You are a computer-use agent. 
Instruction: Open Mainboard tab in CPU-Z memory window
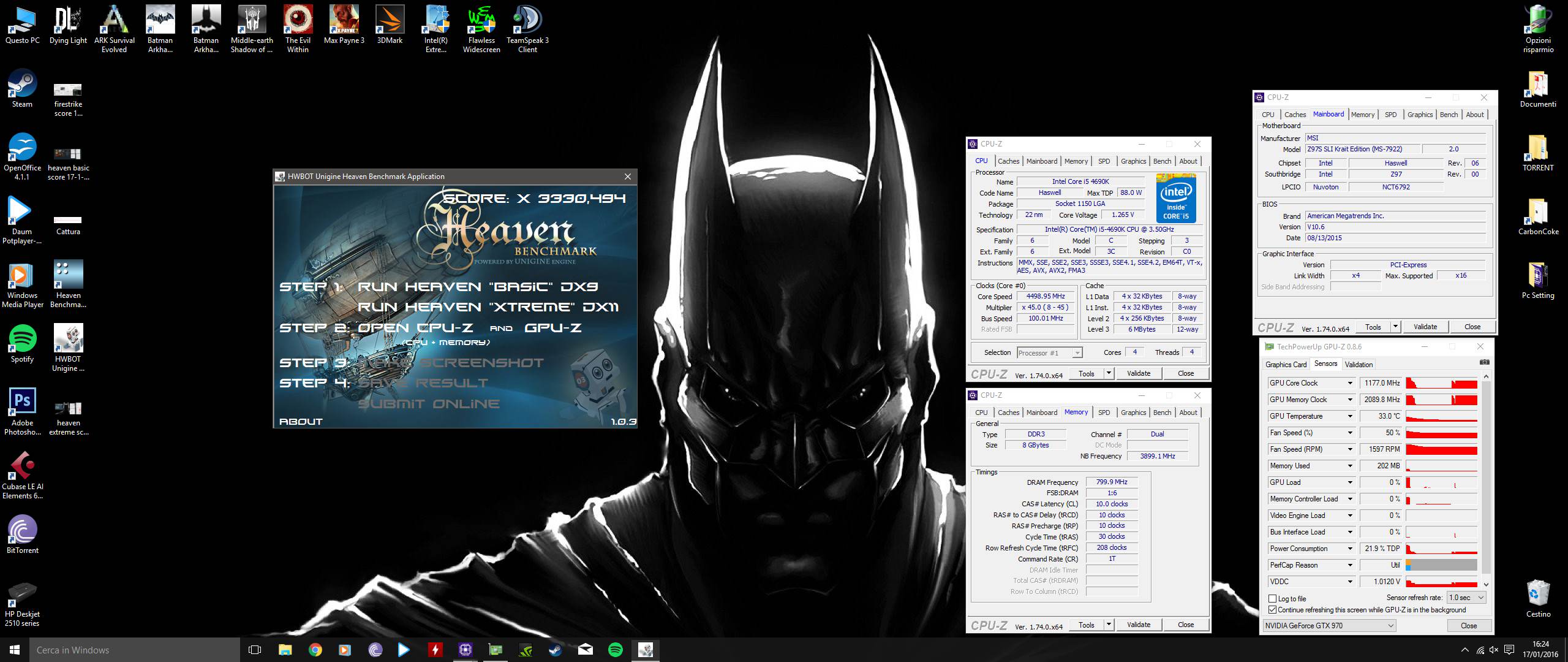coord(1041,413)
